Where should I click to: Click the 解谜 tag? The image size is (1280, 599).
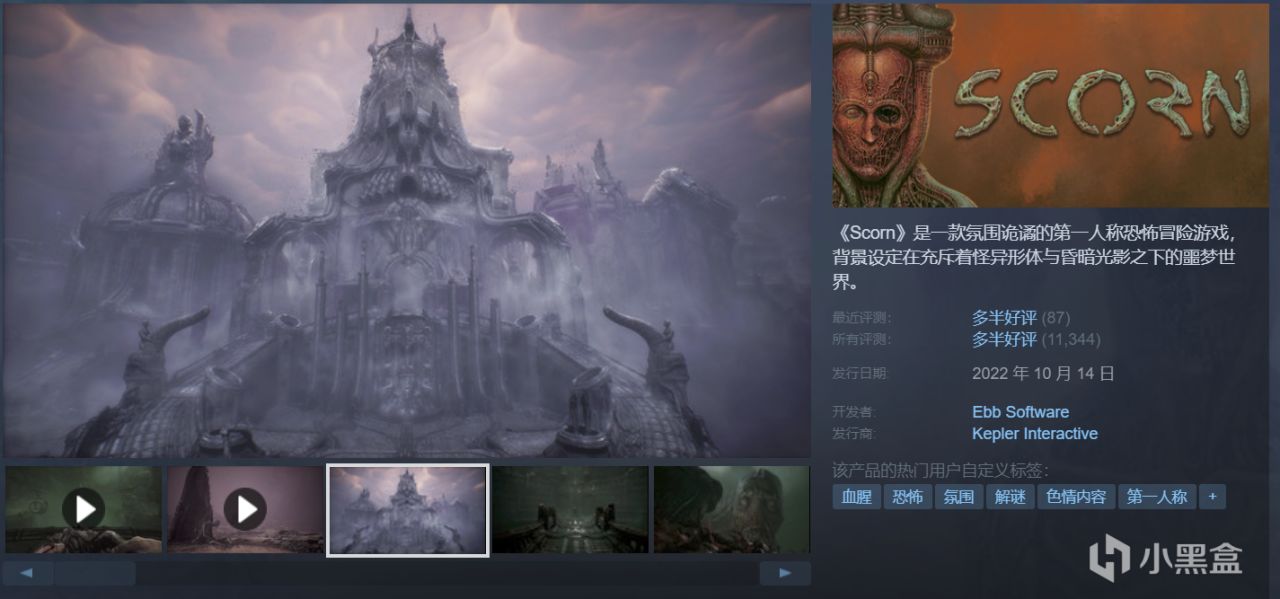[1009, 496]
